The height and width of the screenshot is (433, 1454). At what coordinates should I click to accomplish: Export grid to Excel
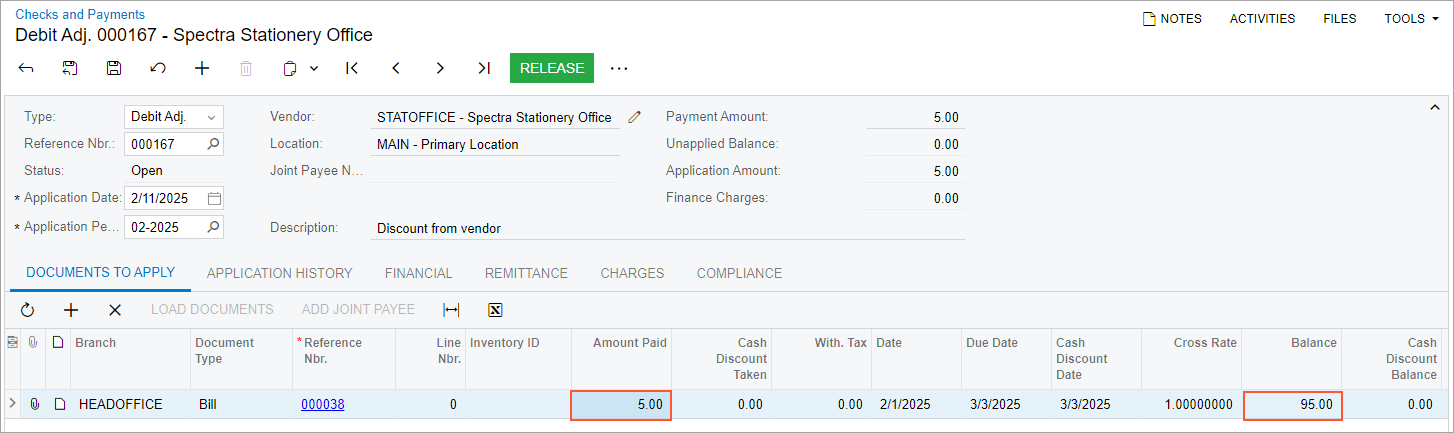495,310
